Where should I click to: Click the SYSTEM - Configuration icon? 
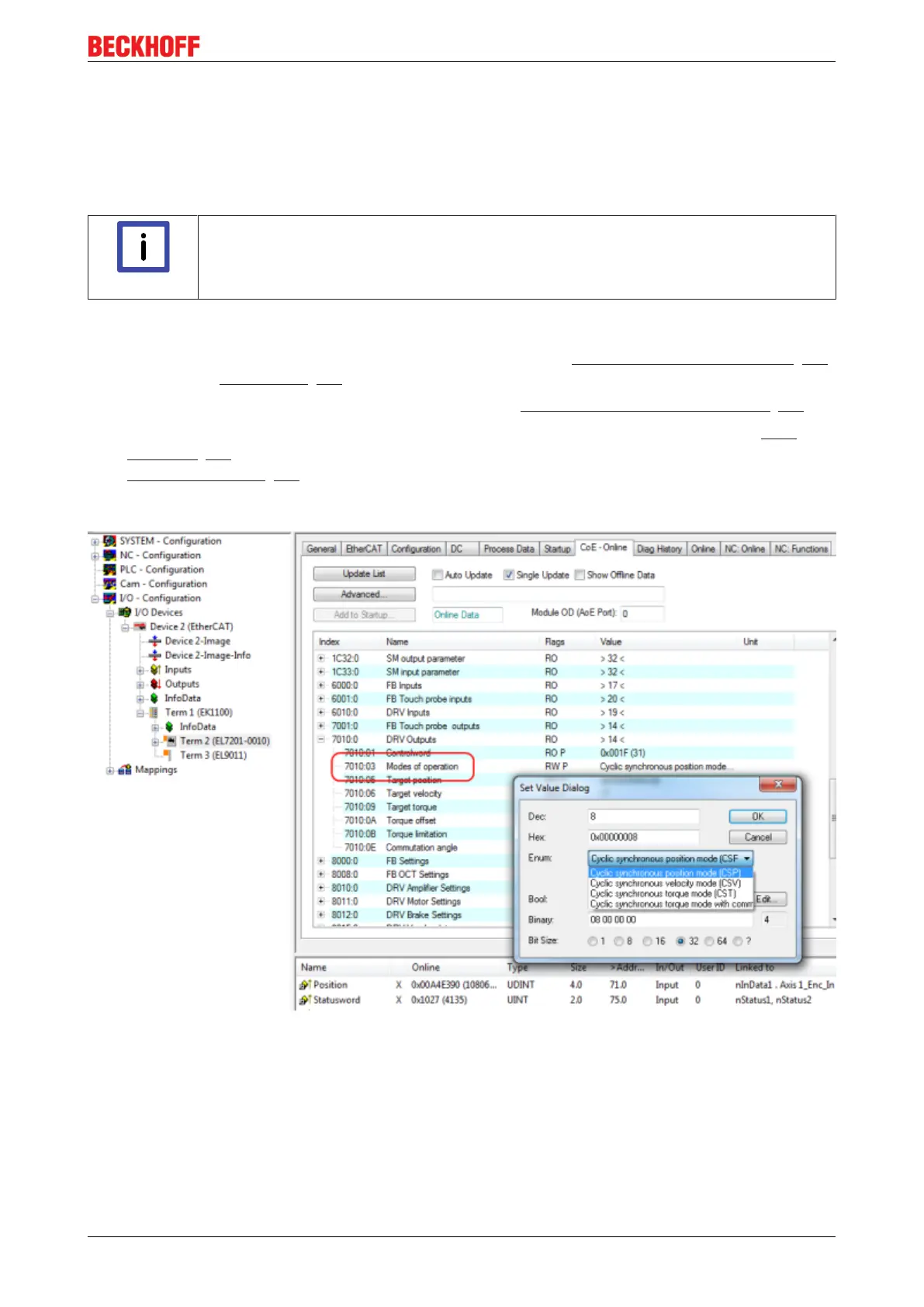point(109,541)
